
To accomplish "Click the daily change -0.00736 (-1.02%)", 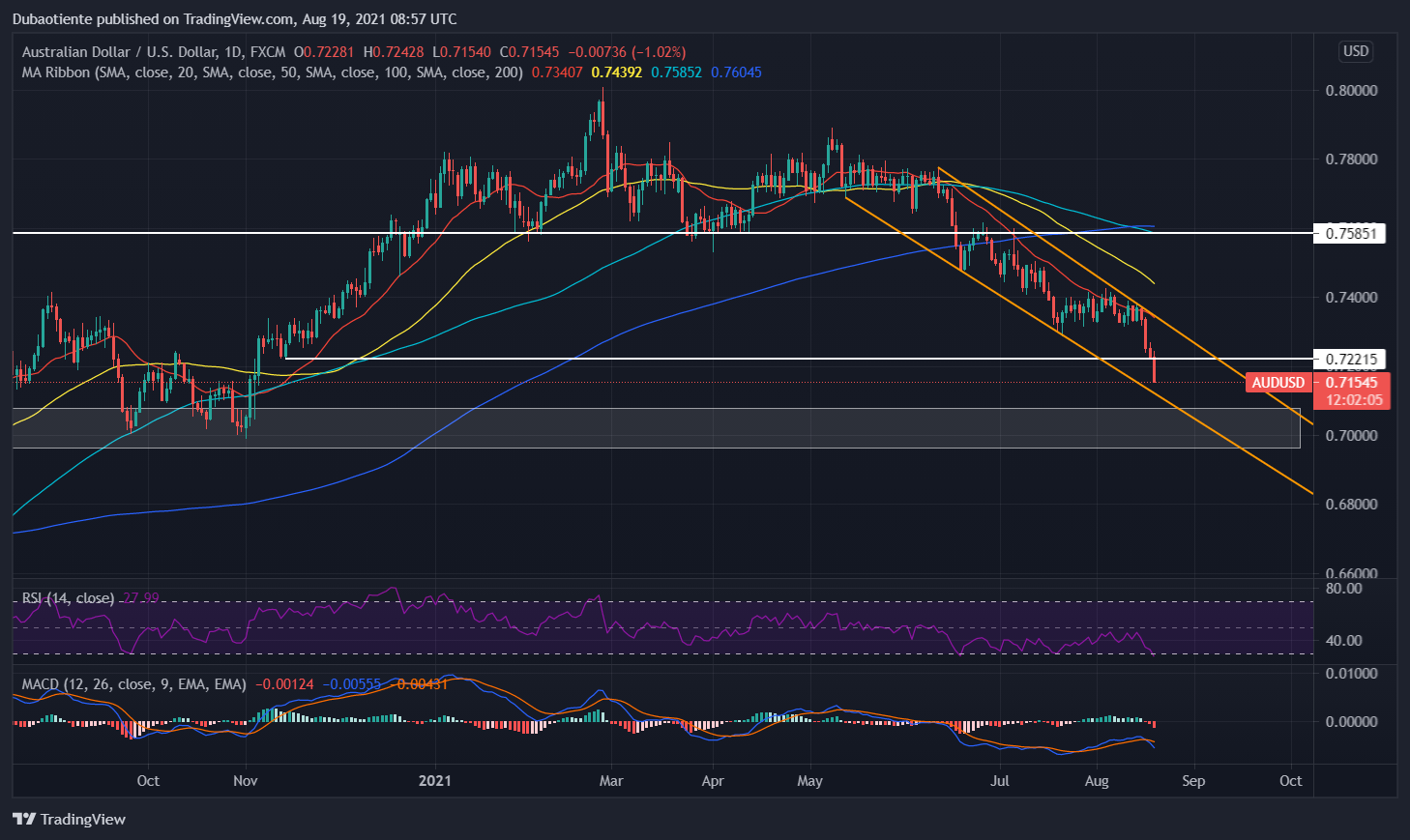I will (x=626, y=52).
